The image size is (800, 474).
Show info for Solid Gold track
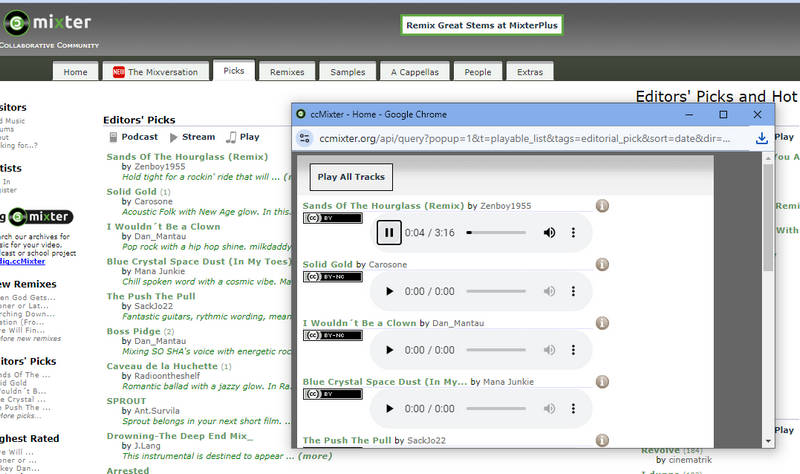pyautogui.click(x=603, y=265)
